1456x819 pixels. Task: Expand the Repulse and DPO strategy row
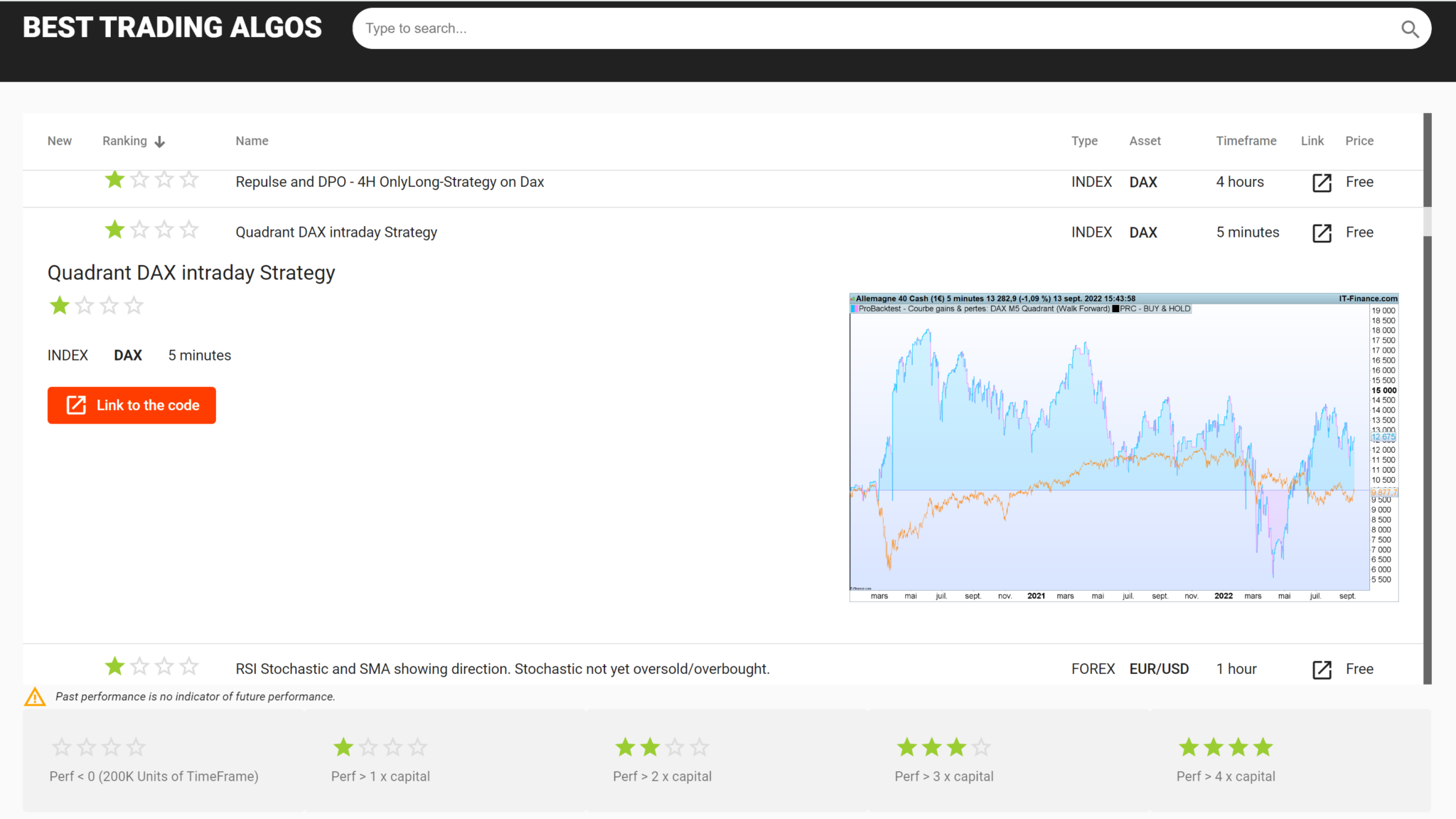point(390,182)
